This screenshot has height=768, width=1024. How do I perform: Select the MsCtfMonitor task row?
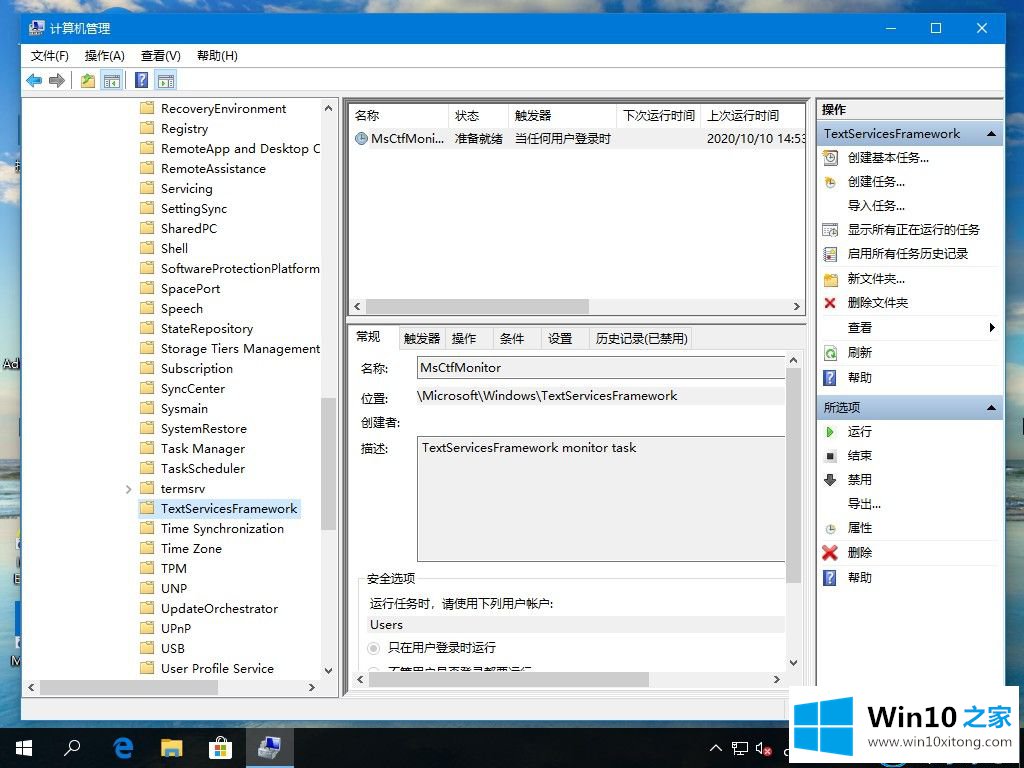click(407, 139)
